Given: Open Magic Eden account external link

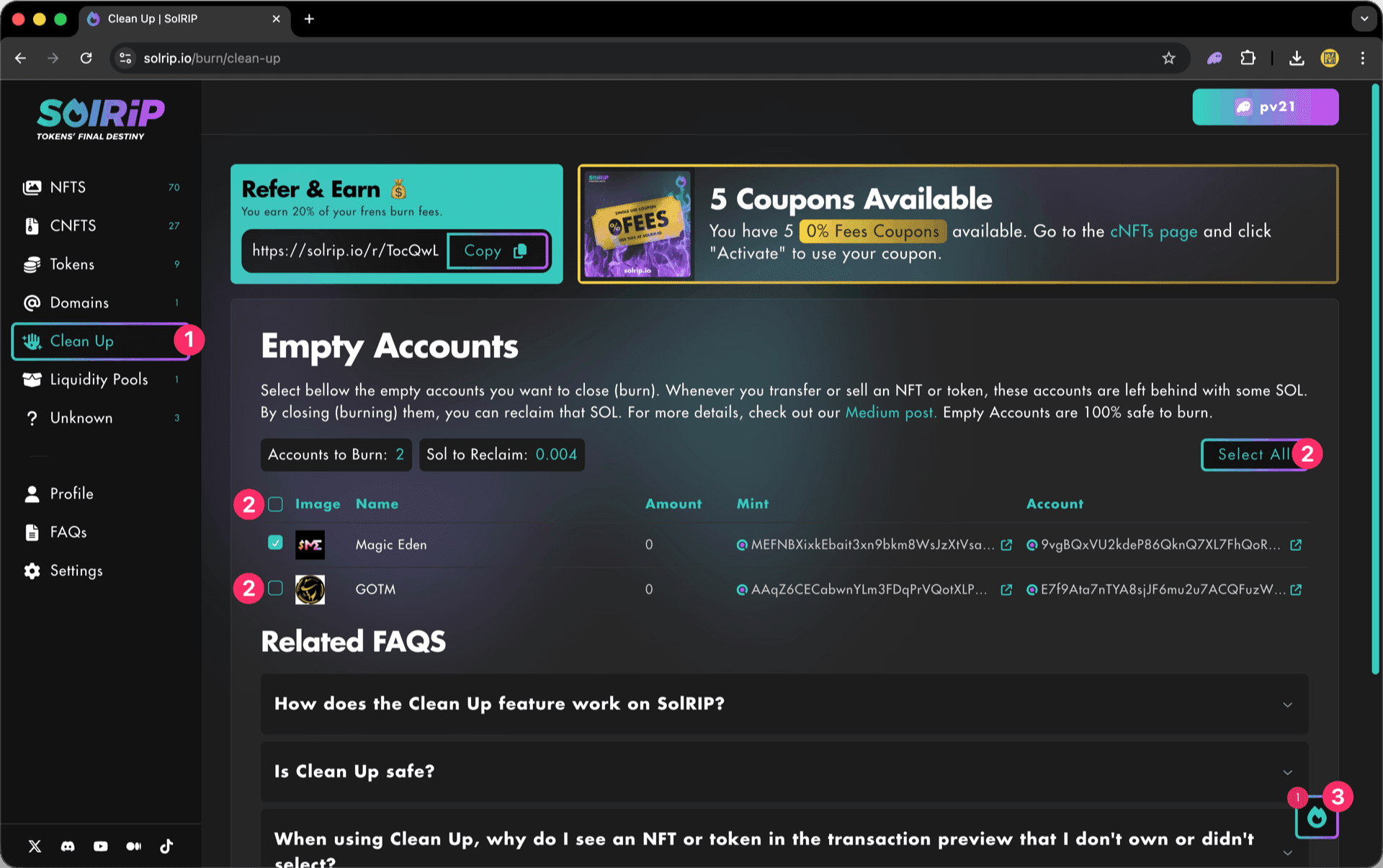Looking at the screenshot, I should [x=1296, y=545].
